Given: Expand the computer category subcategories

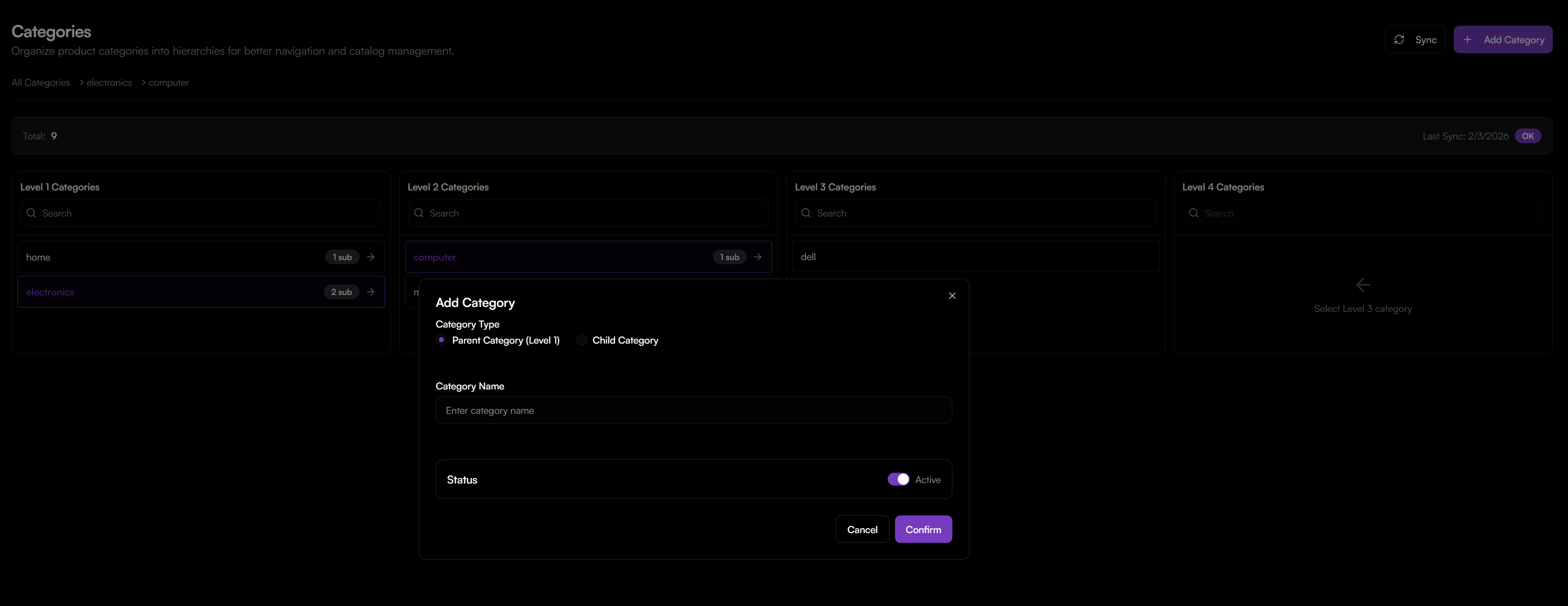Looking at the screenshot, I should (x=758, y=257).
